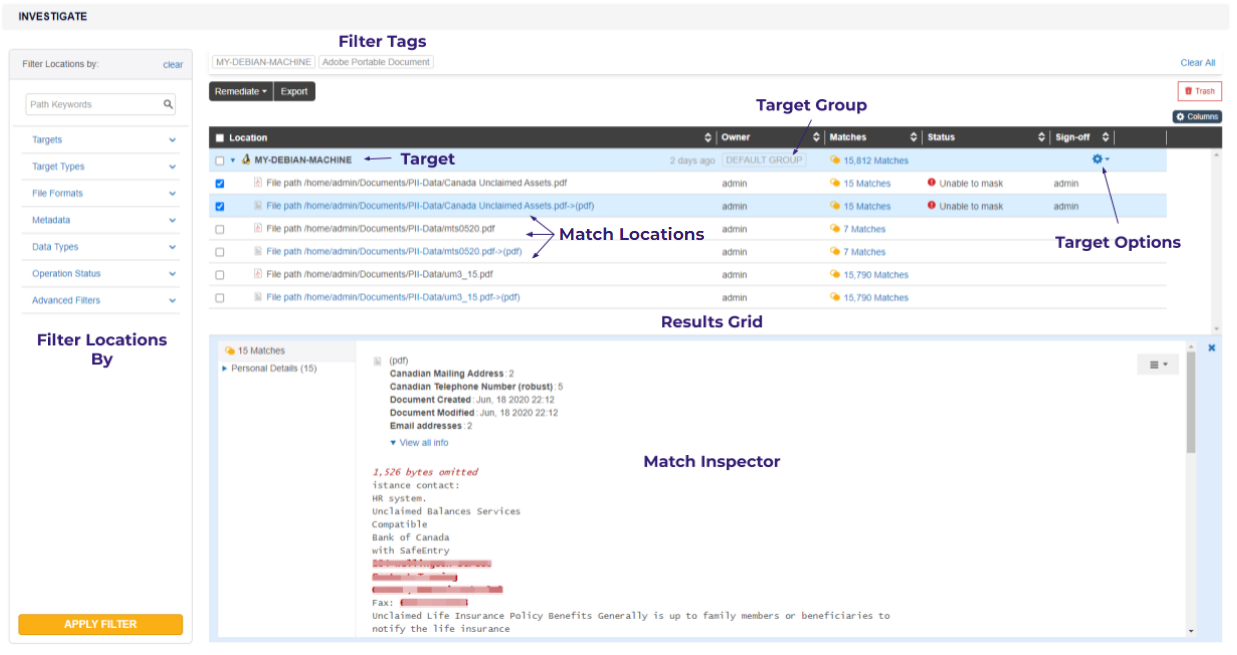This screenshot has width=1237, height=655.
Task: Click the sort icon on Matches column
Action: tap(913, 138)
